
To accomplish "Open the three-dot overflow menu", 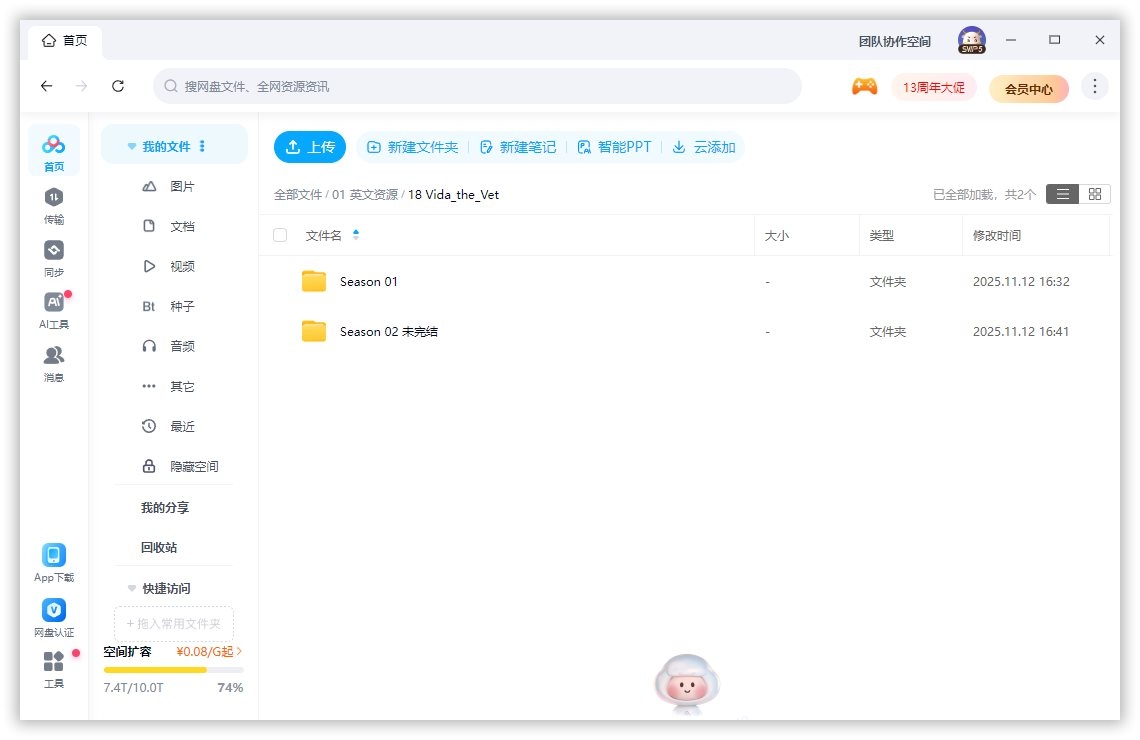I will [x=1095, y=86].
